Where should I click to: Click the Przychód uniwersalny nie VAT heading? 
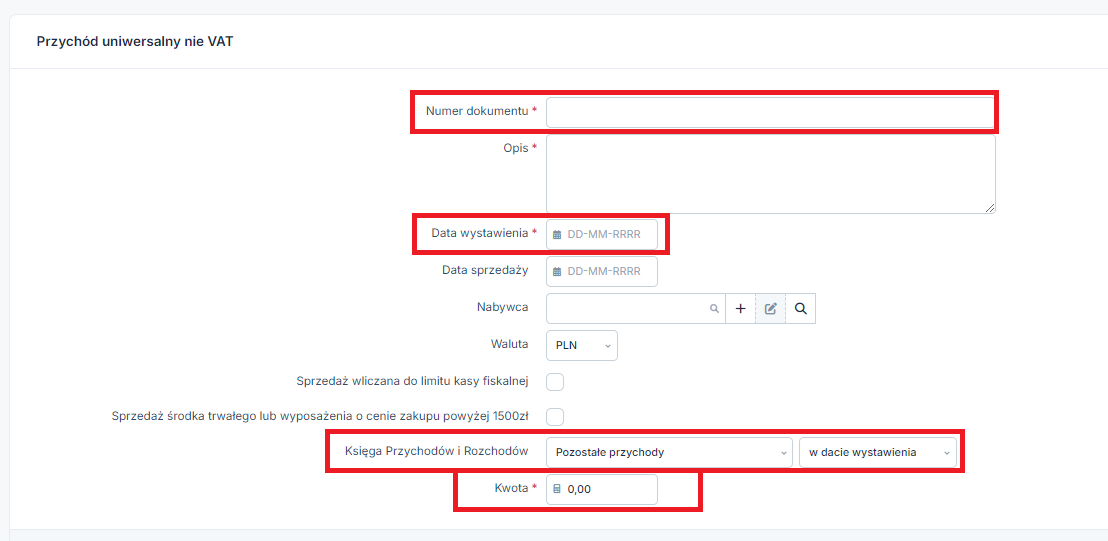pos(135,42)
